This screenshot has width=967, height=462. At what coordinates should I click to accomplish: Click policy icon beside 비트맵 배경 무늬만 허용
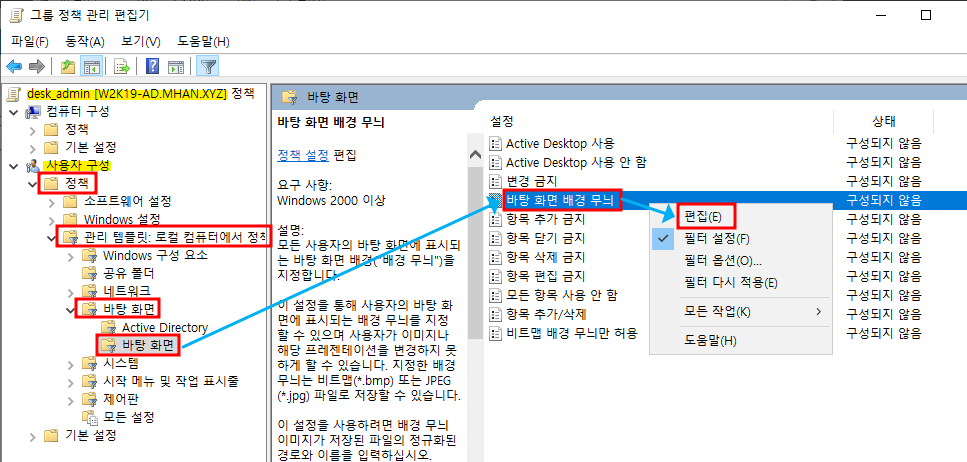click(x=495, y=334)
